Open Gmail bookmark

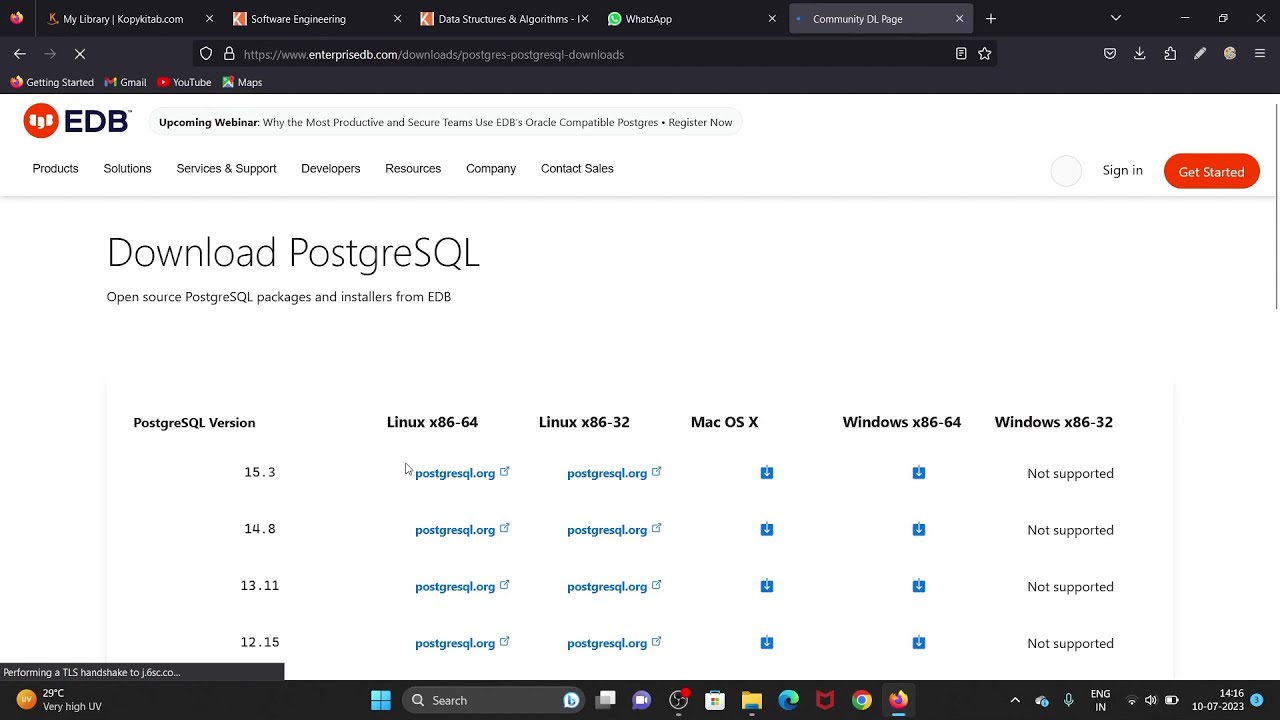pos(125,82)
